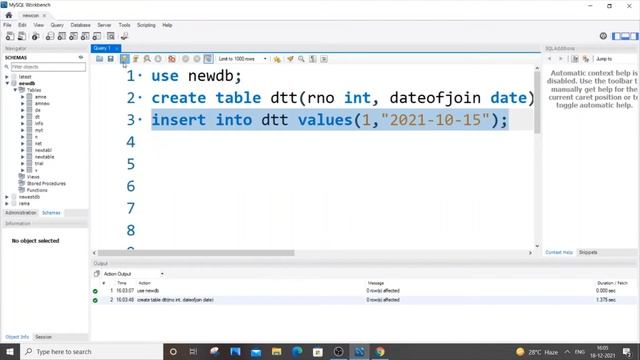Expand the info table node
Image resolution: width=640 pixels, height=360 pixels.
[x=22, y=123]
